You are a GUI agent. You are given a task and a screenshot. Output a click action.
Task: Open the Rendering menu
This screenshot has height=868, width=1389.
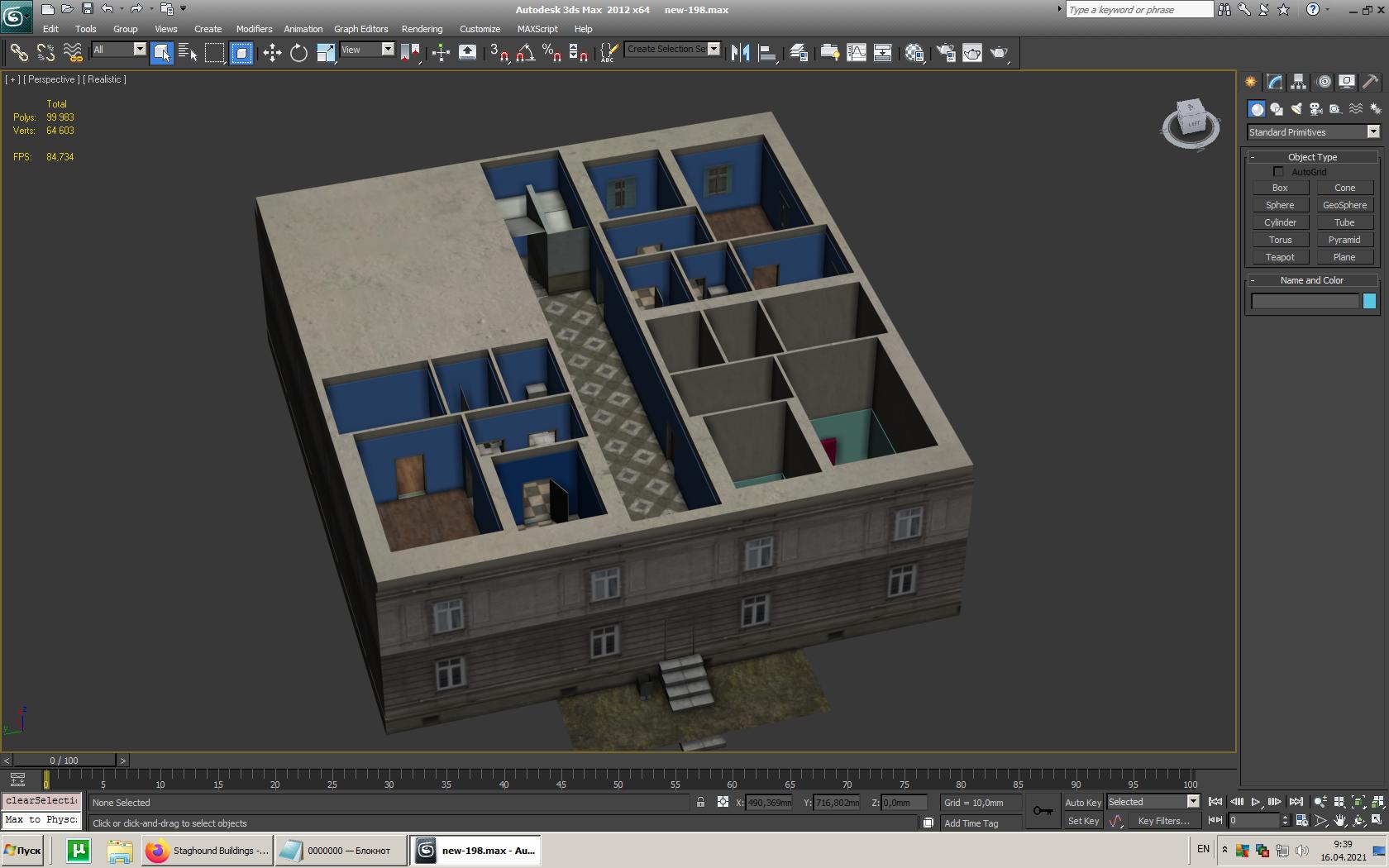[x=422, y=29]
